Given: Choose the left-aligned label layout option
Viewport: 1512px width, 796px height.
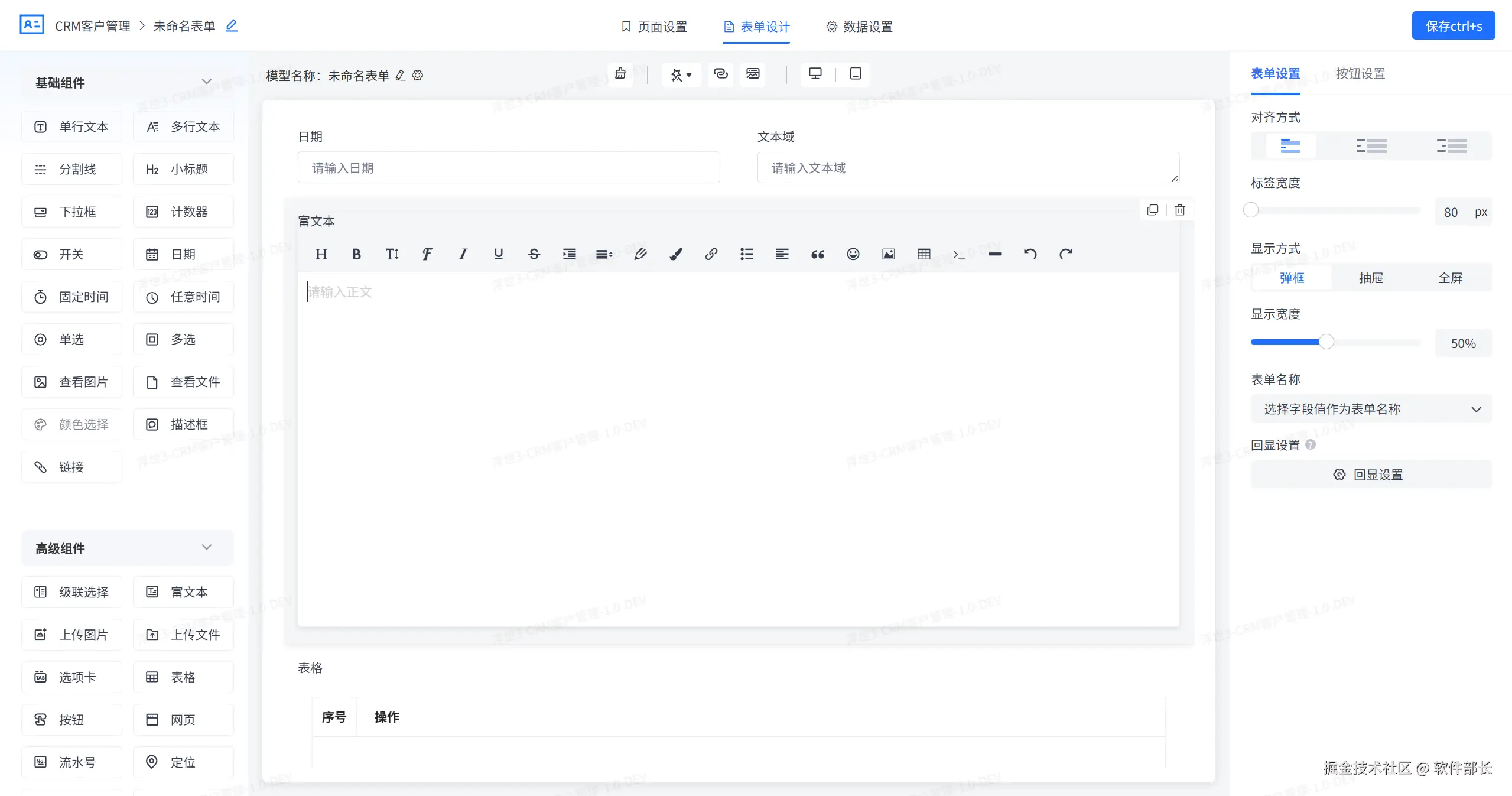Looking at the screenshot, I should (x=1371, y=146).
